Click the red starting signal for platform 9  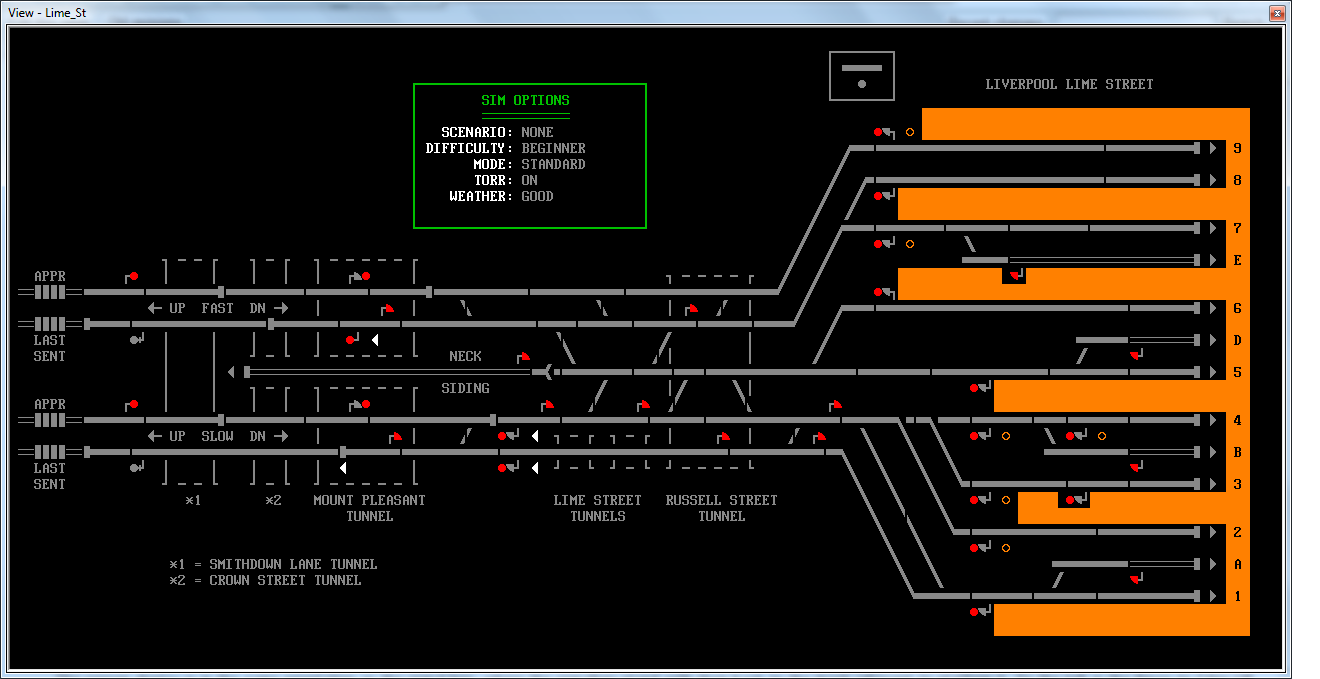pos(878,132)
